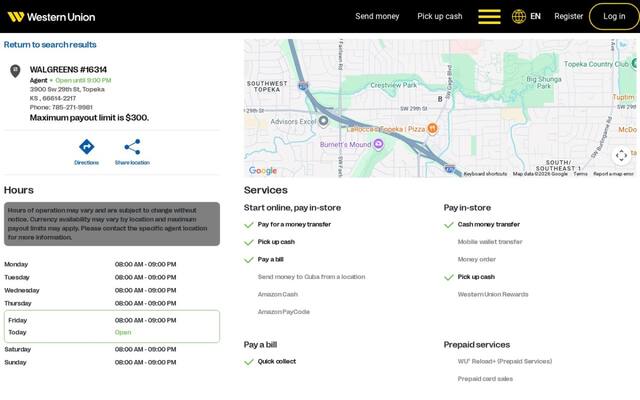The image size is (640, 400).
Task: Click the location pin beside WALGREENS #16314
Action: [15, 71]
